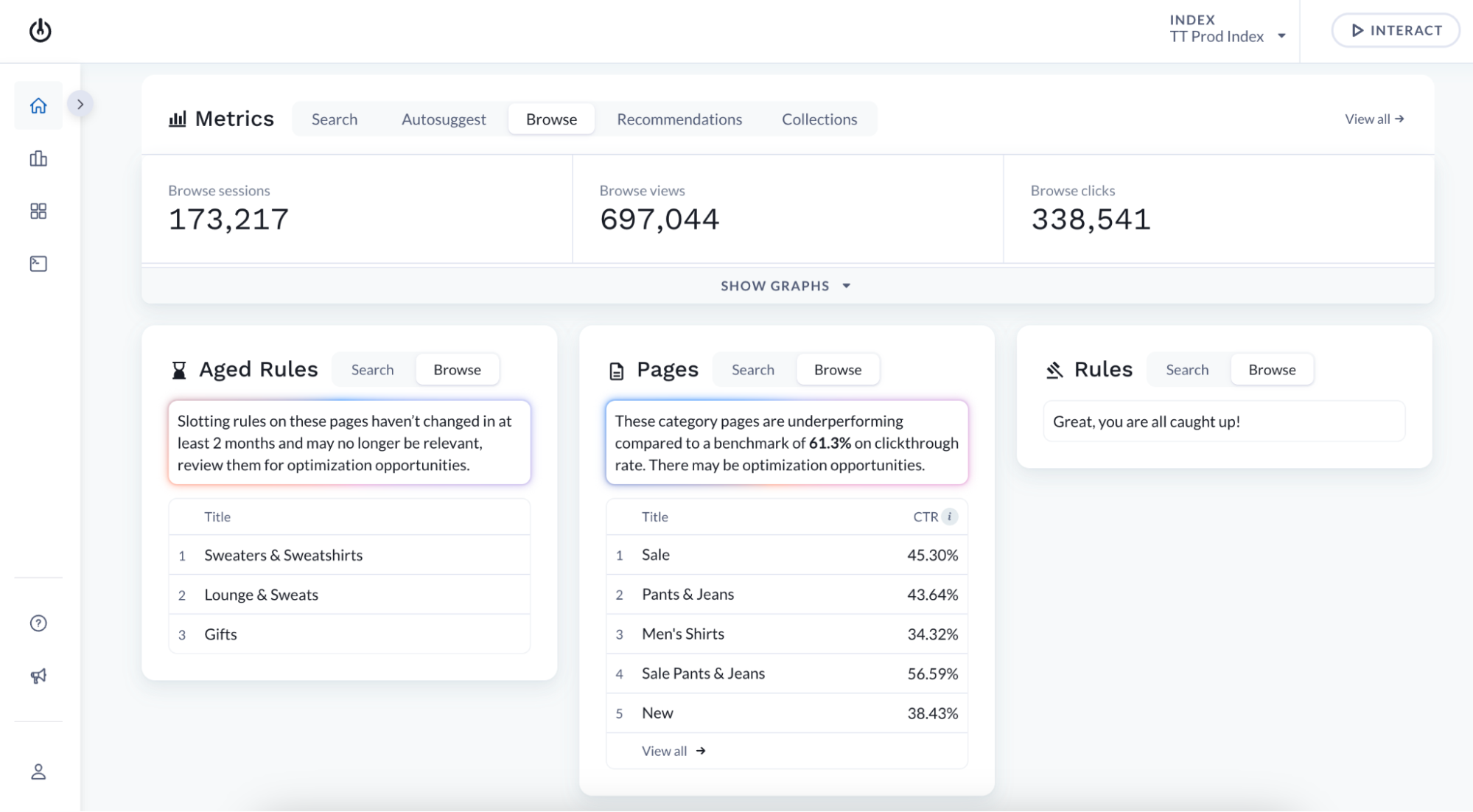Open Gifts aged rule row
Viewport: 1473px width, 812px height.
(x=349, y=634)
